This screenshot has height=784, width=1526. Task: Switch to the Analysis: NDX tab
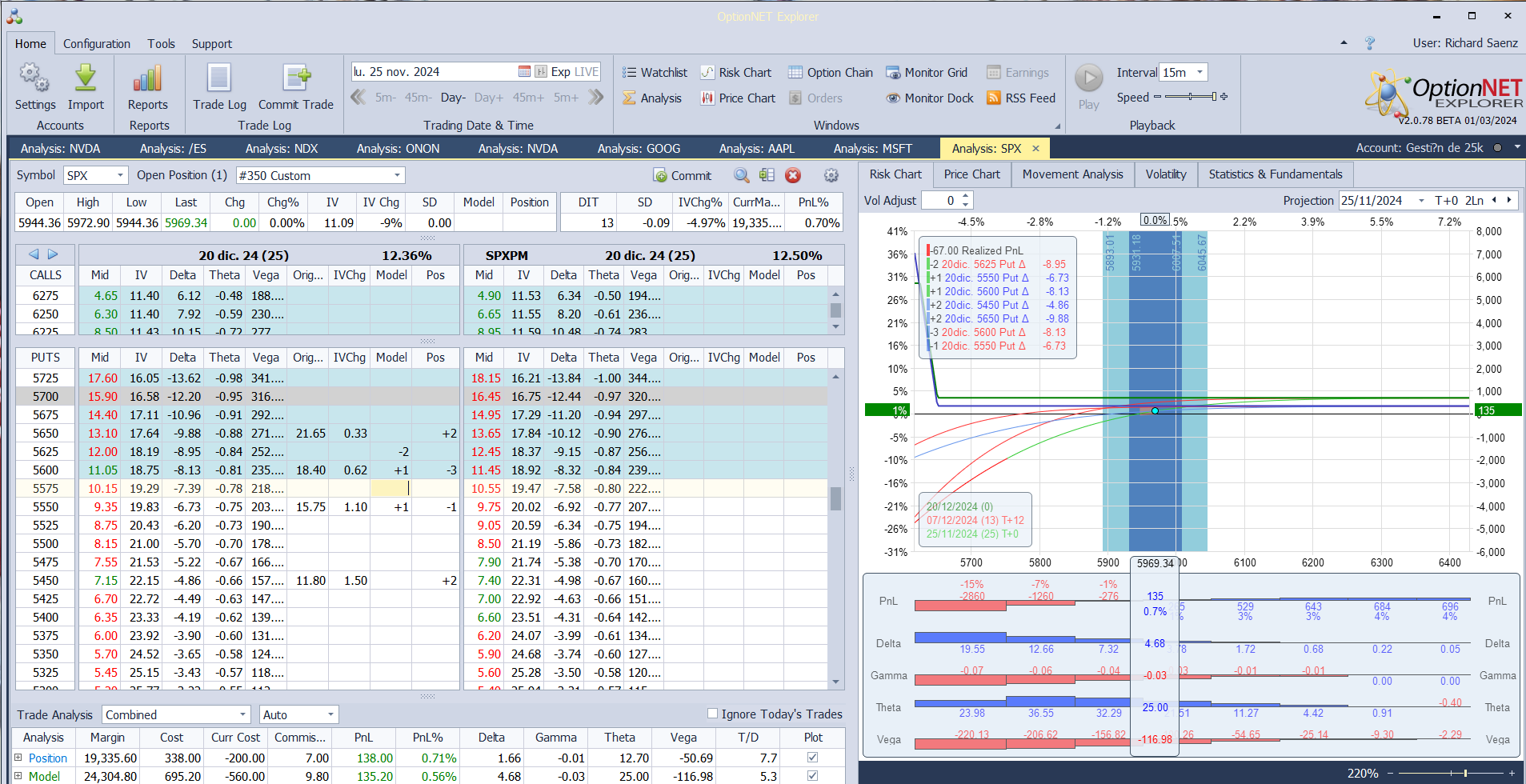(282, 149)
